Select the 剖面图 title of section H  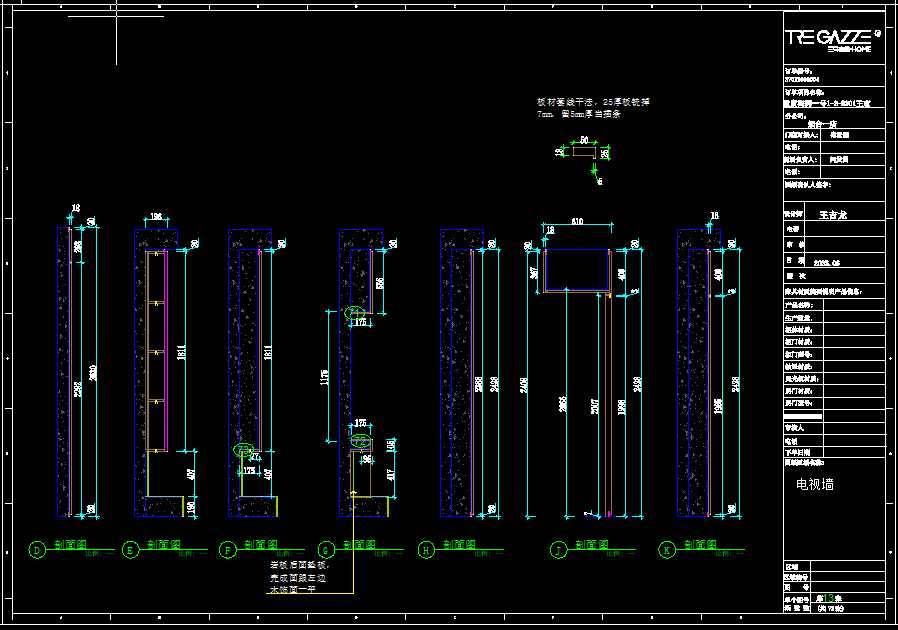459,544
